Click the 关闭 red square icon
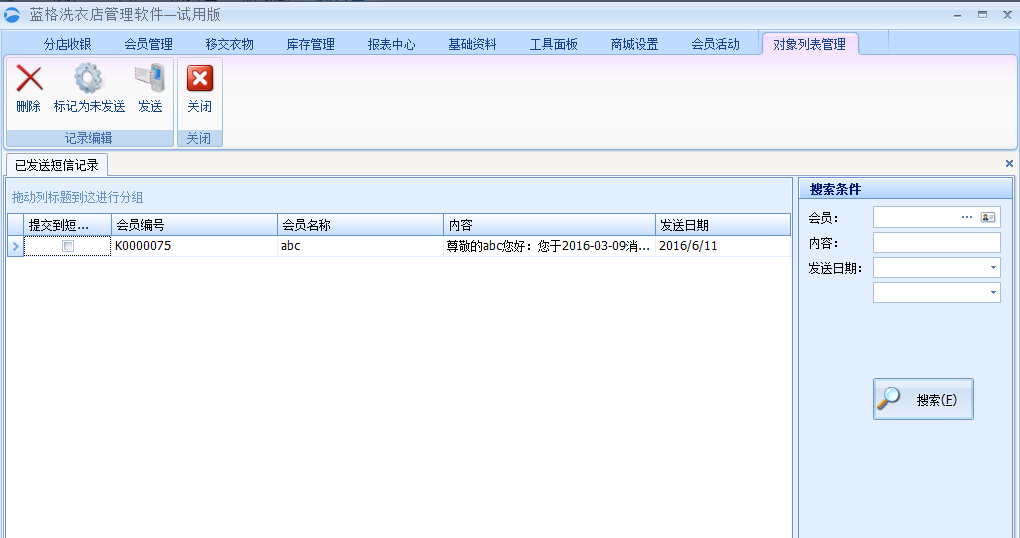1020x538 pixels. pos(200,78)
